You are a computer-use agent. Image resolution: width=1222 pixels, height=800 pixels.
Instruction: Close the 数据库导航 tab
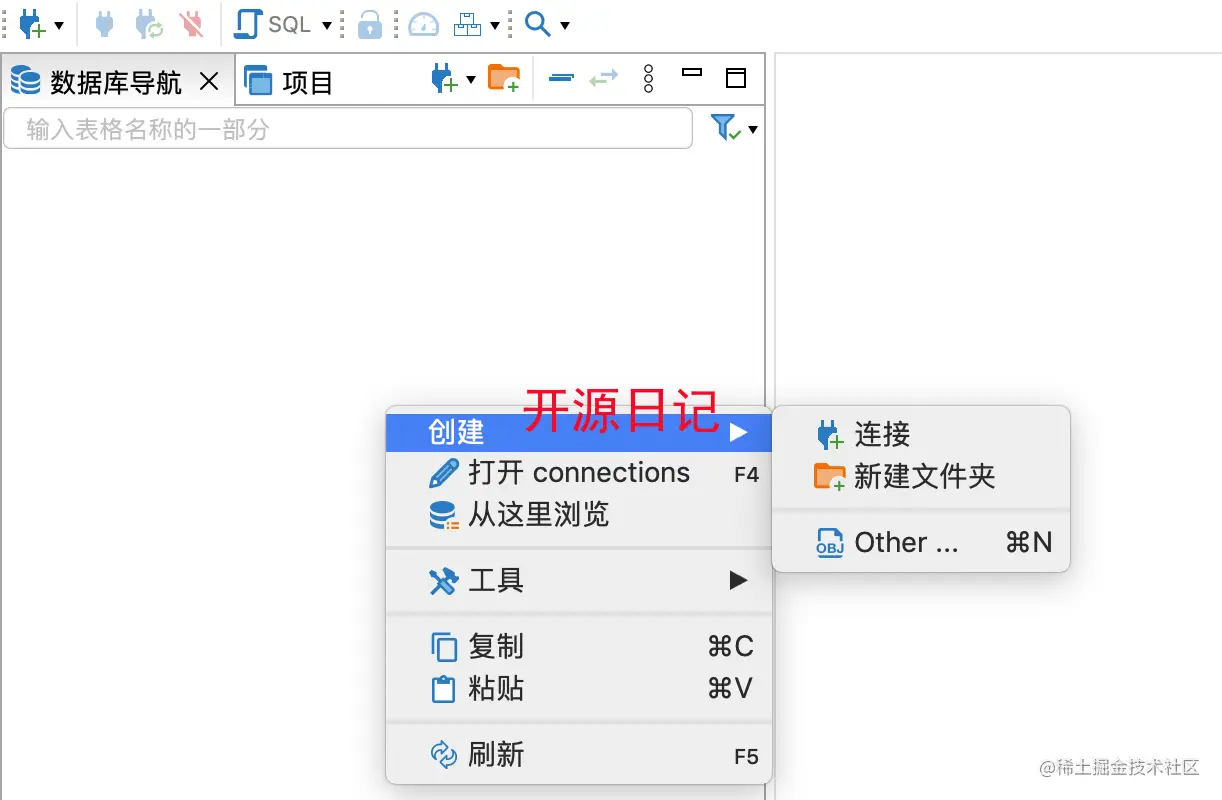tap(209, 82)
